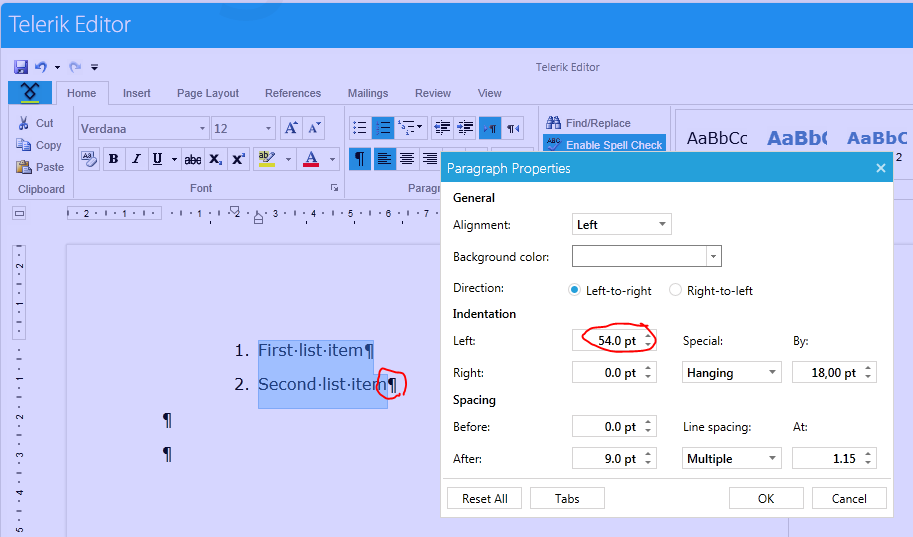The image size is (913, 537).
Task: Switch to the Home ribbon tab
Action: 82,93
